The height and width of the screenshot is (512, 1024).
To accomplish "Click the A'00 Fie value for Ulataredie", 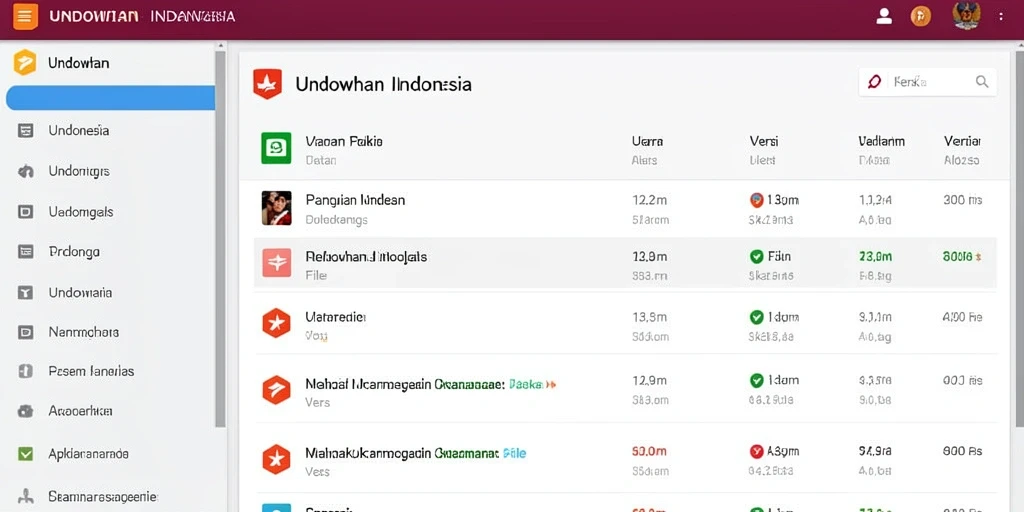I will (x=962, y=317).
